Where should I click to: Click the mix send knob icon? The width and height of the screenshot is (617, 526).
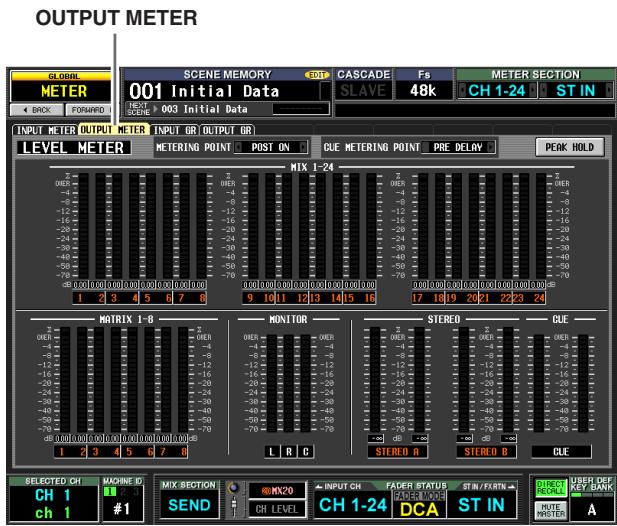tap(234, 488)
